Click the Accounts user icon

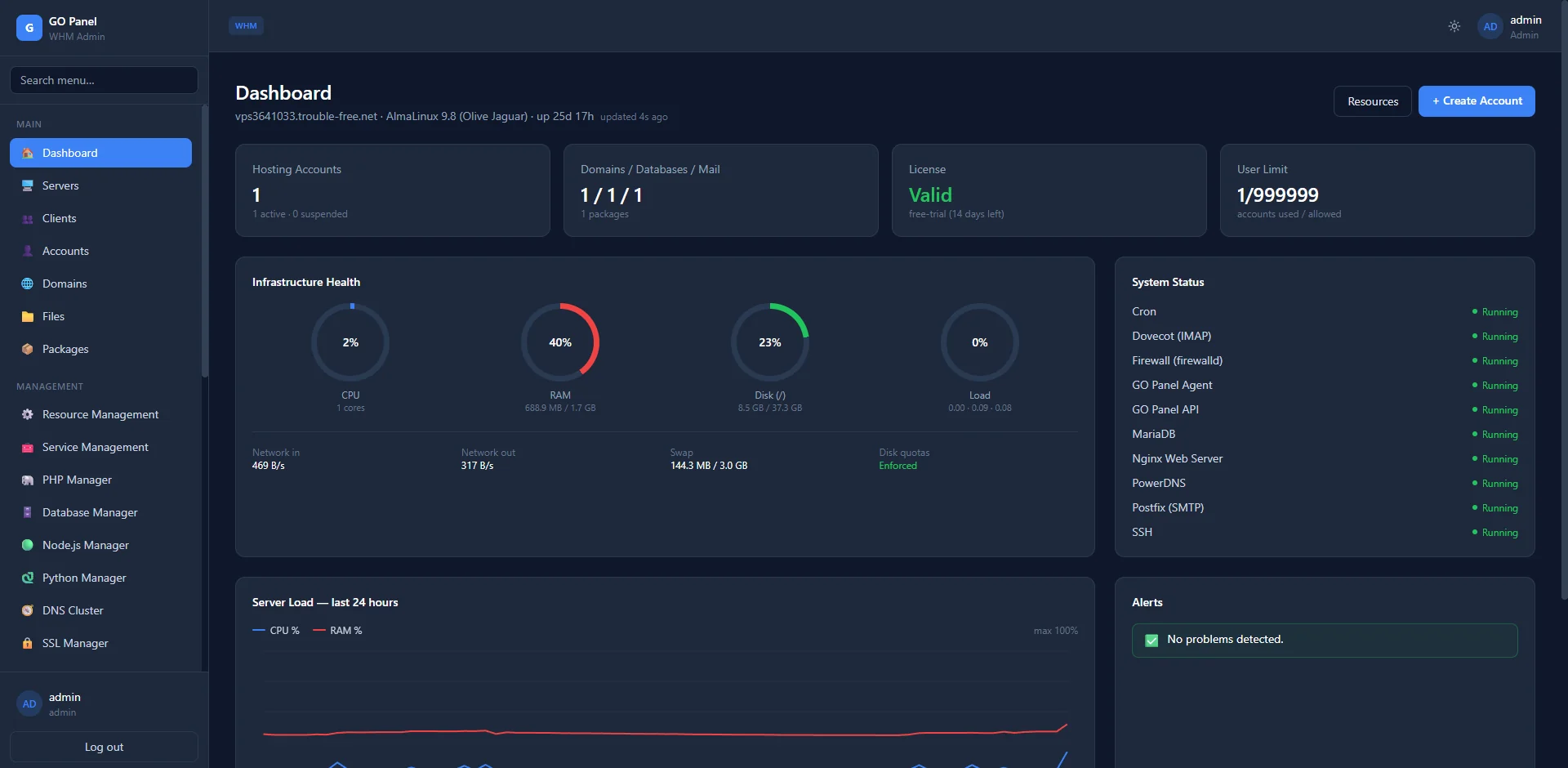click(x=28, y=251)
